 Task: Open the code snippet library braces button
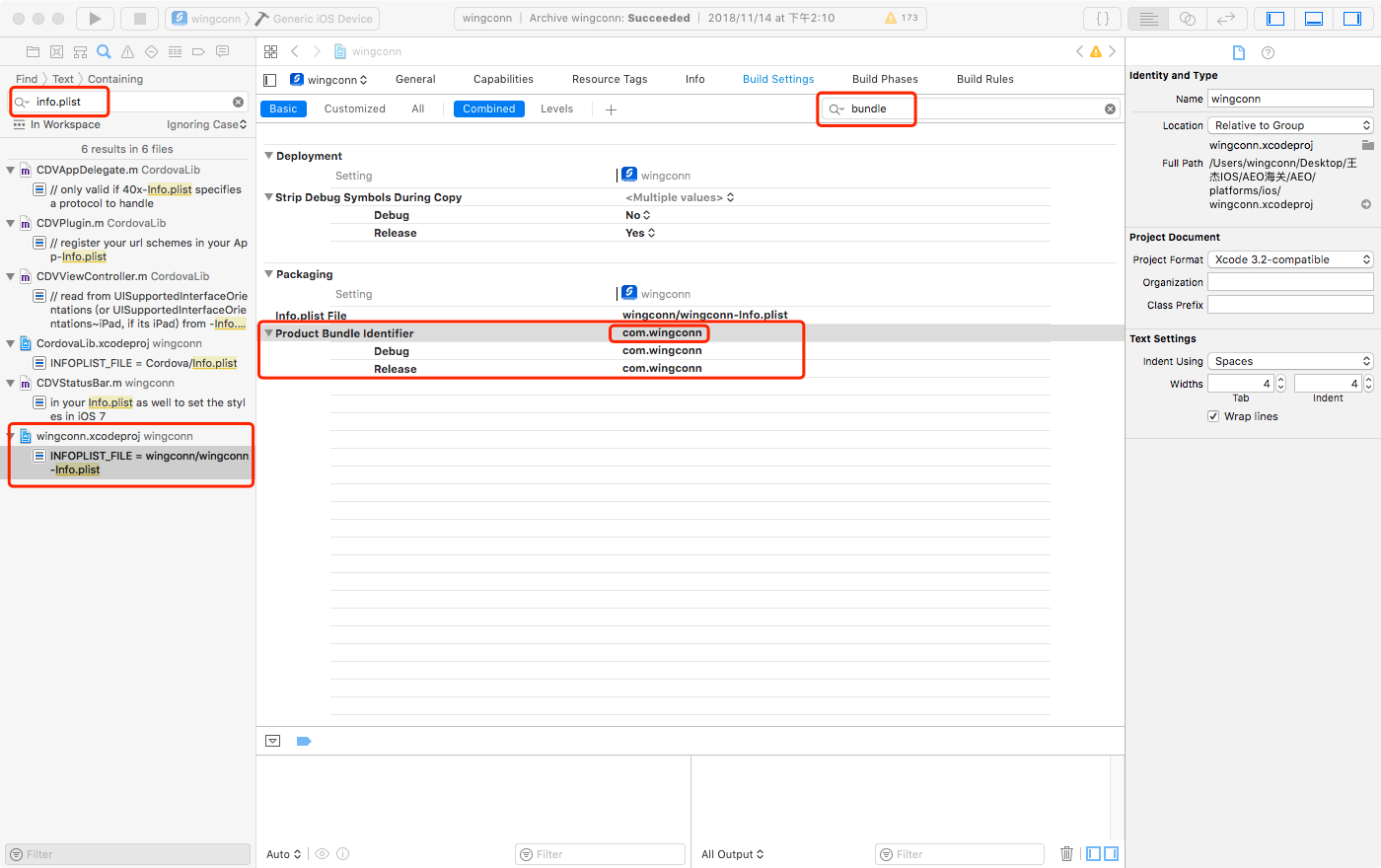point(1103,18)
